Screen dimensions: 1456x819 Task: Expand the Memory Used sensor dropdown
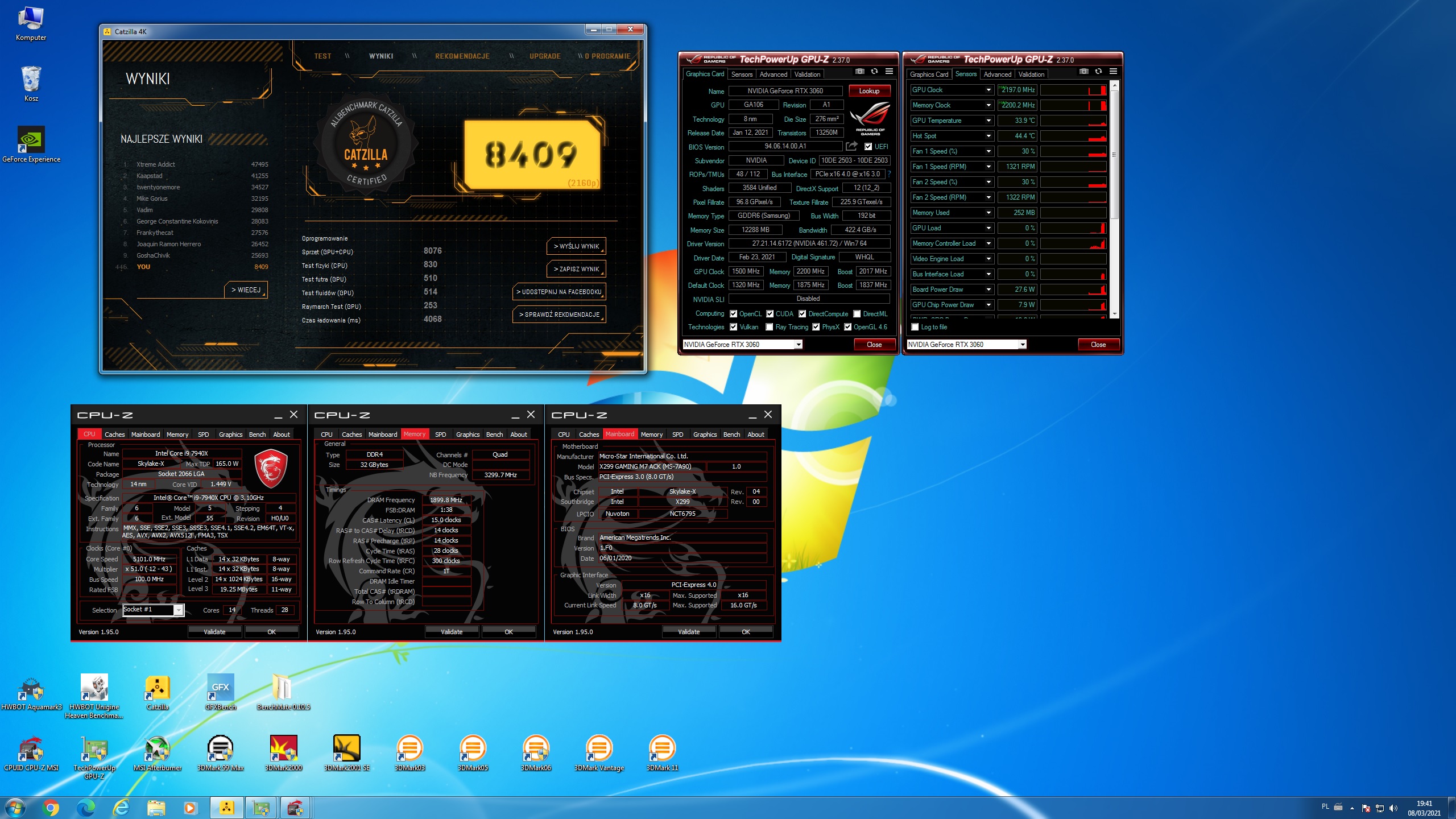pos(988,213)
